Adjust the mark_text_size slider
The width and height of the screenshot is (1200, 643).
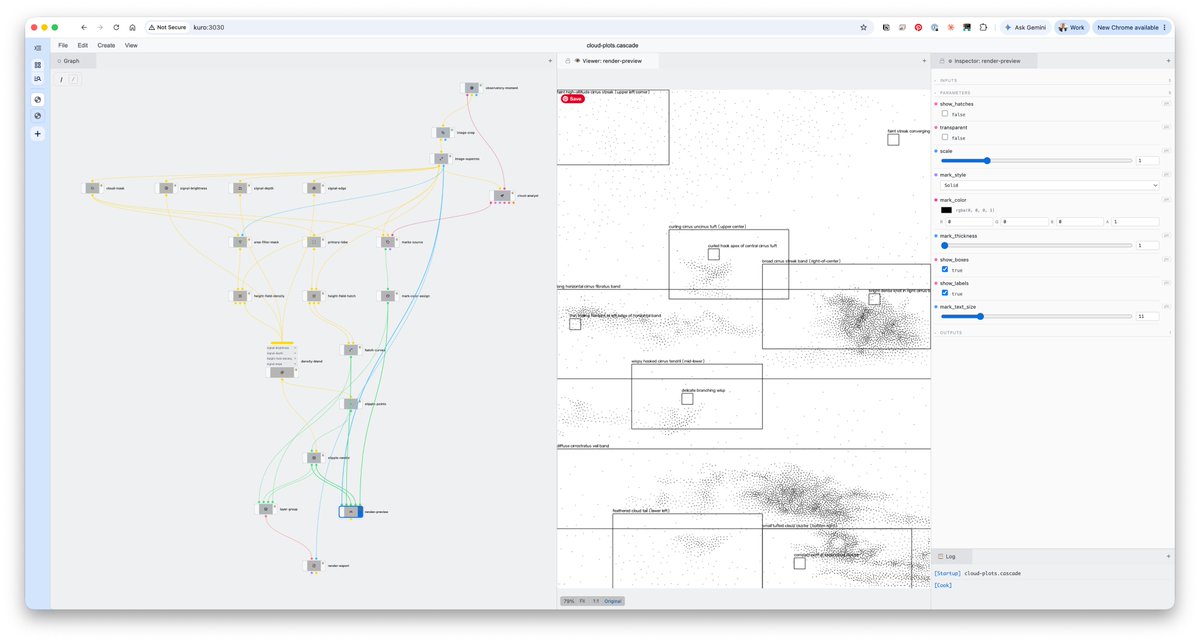point(1036,316)
